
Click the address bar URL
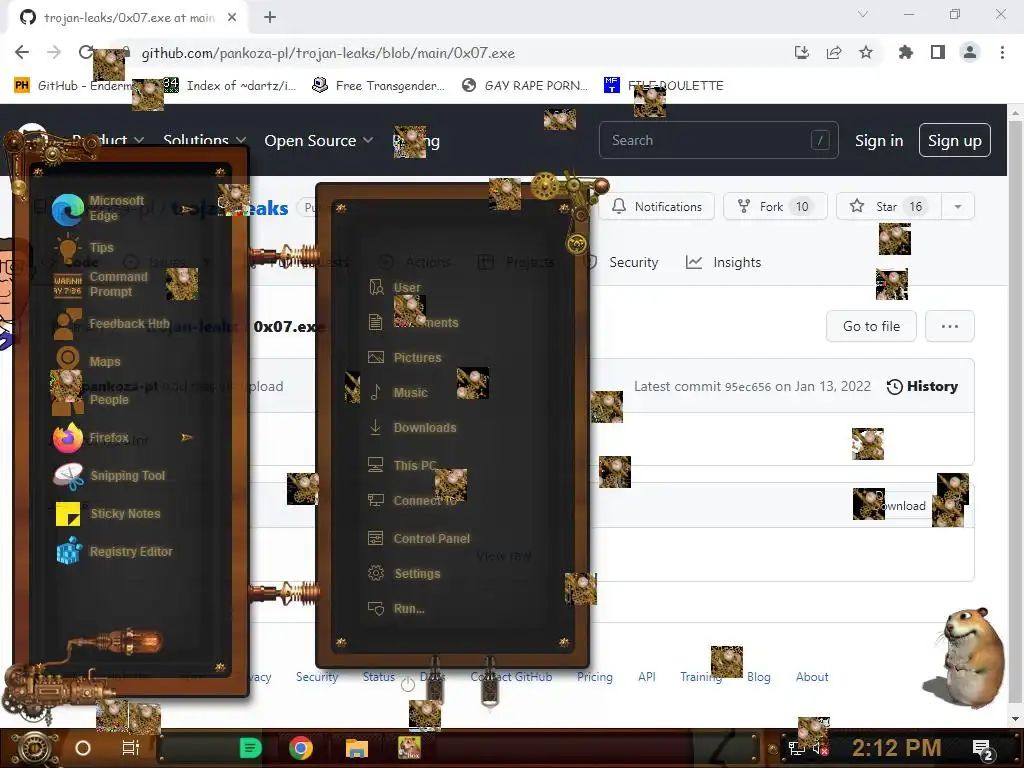click(x=328, y=53)
